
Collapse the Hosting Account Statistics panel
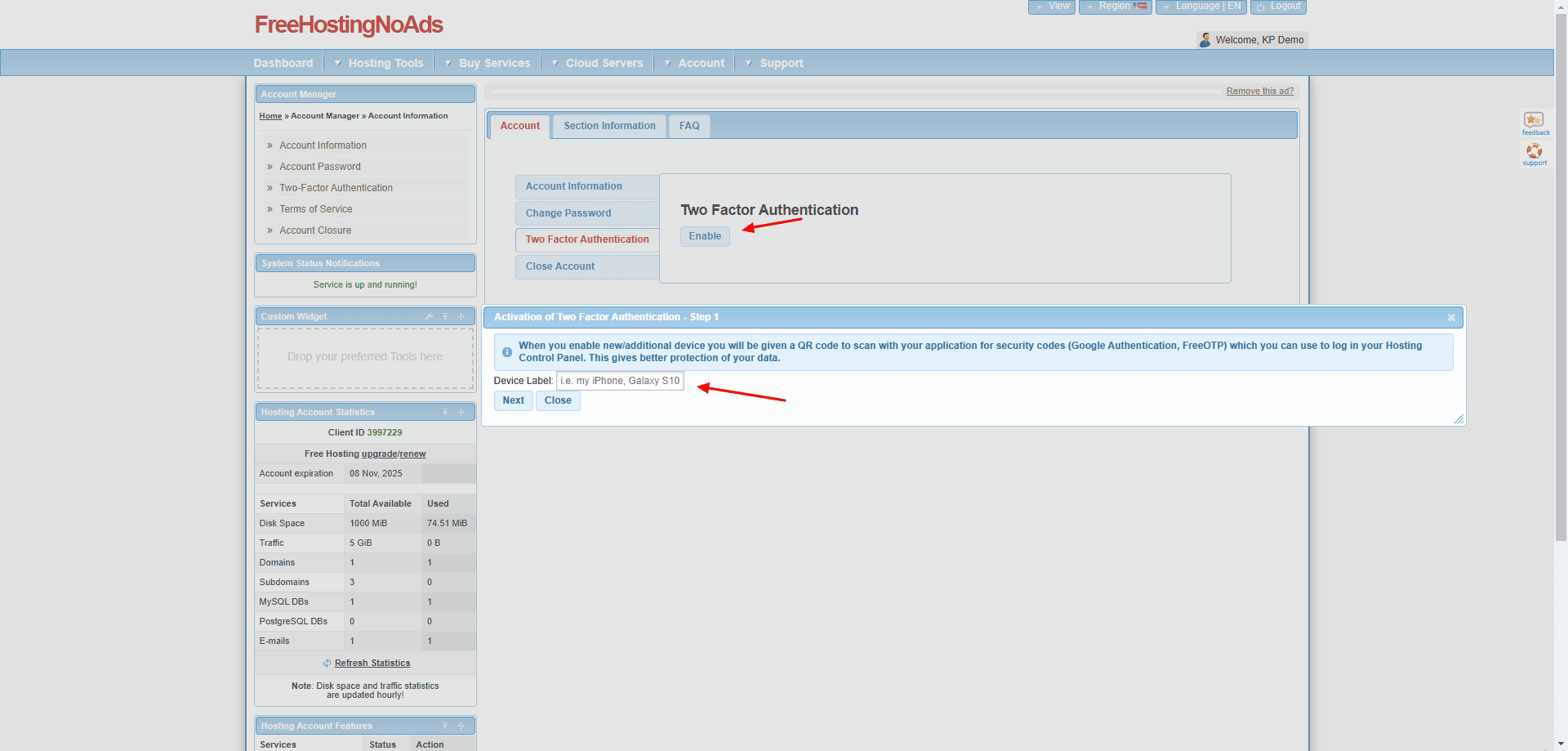445,413
